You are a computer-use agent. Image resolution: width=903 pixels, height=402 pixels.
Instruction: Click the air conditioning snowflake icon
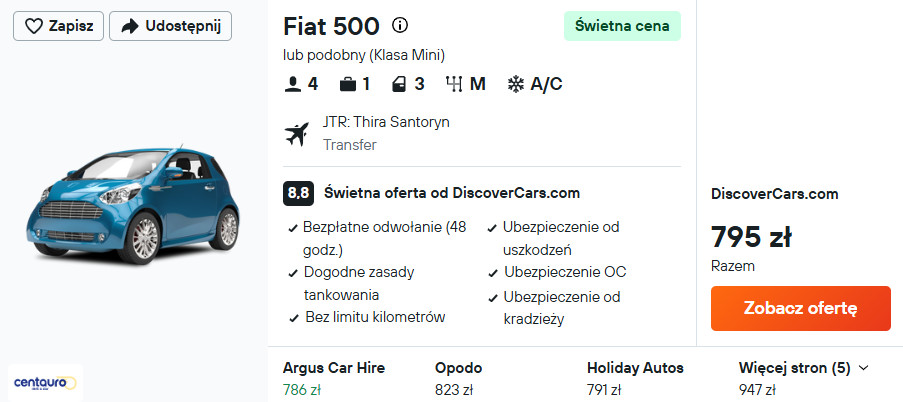(516, 84)
